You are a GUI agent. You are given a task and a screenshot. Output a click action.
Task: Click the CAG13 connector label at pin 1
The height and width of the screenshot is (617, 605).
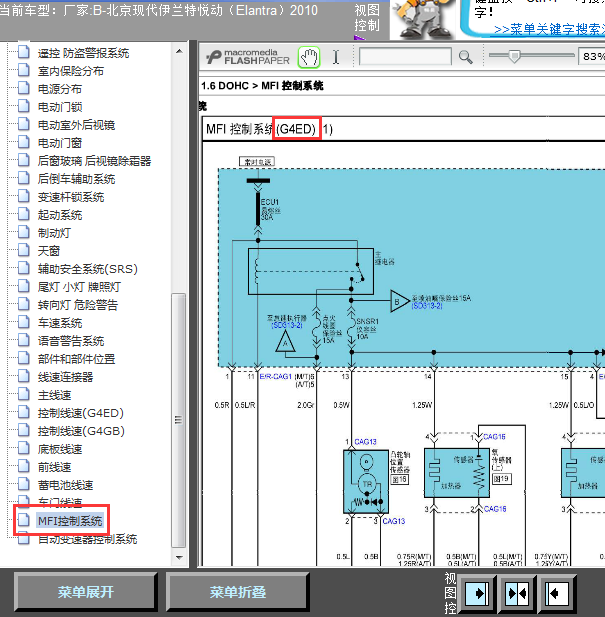pos(365,442)
